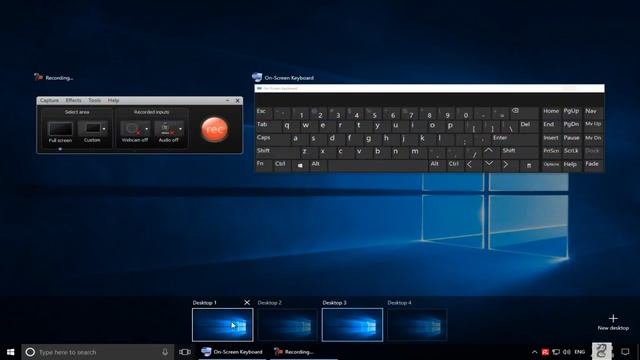Click the Fade key
The image size is (640, 360).
[593, 165]
